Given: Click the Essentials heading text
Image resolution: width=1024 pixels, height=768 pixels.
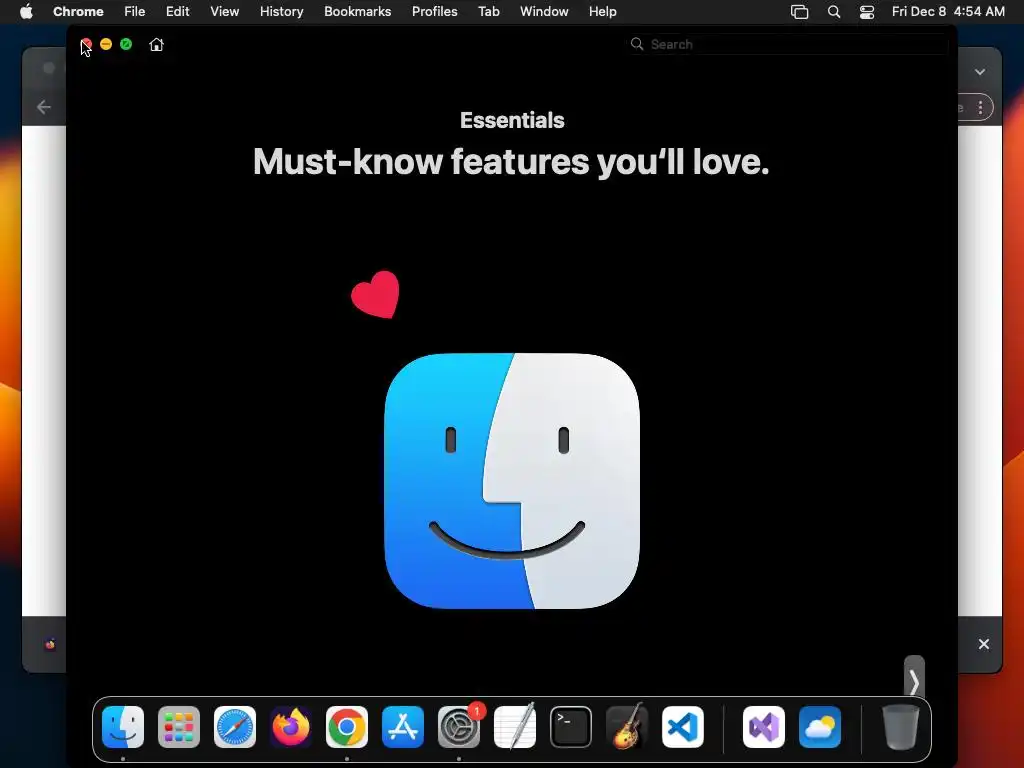Looking at the screenshot, I should [x=512, y=120].
